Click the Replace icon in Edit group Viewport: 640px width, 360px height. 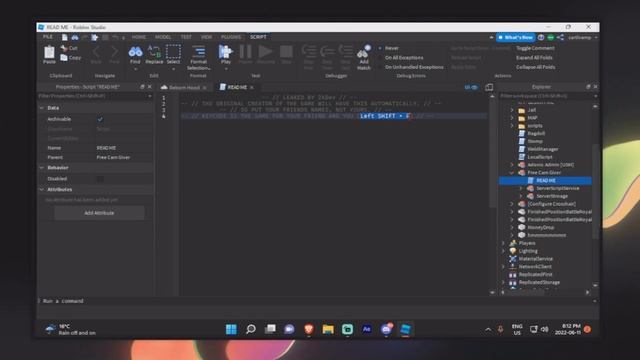coord(154,52)
